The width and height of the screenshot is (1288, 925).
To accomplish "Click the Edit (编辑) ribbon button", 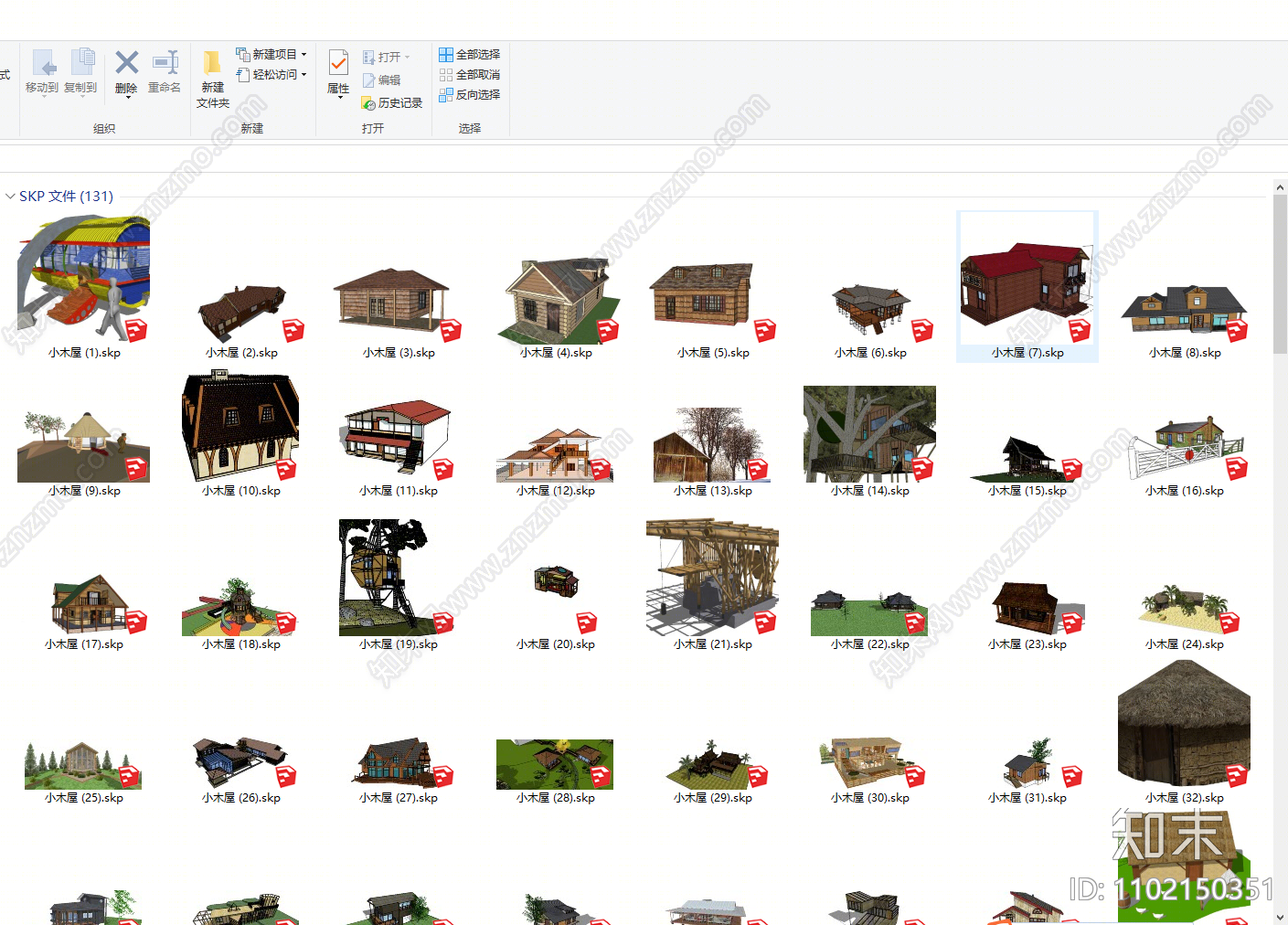I will (382, 80).
